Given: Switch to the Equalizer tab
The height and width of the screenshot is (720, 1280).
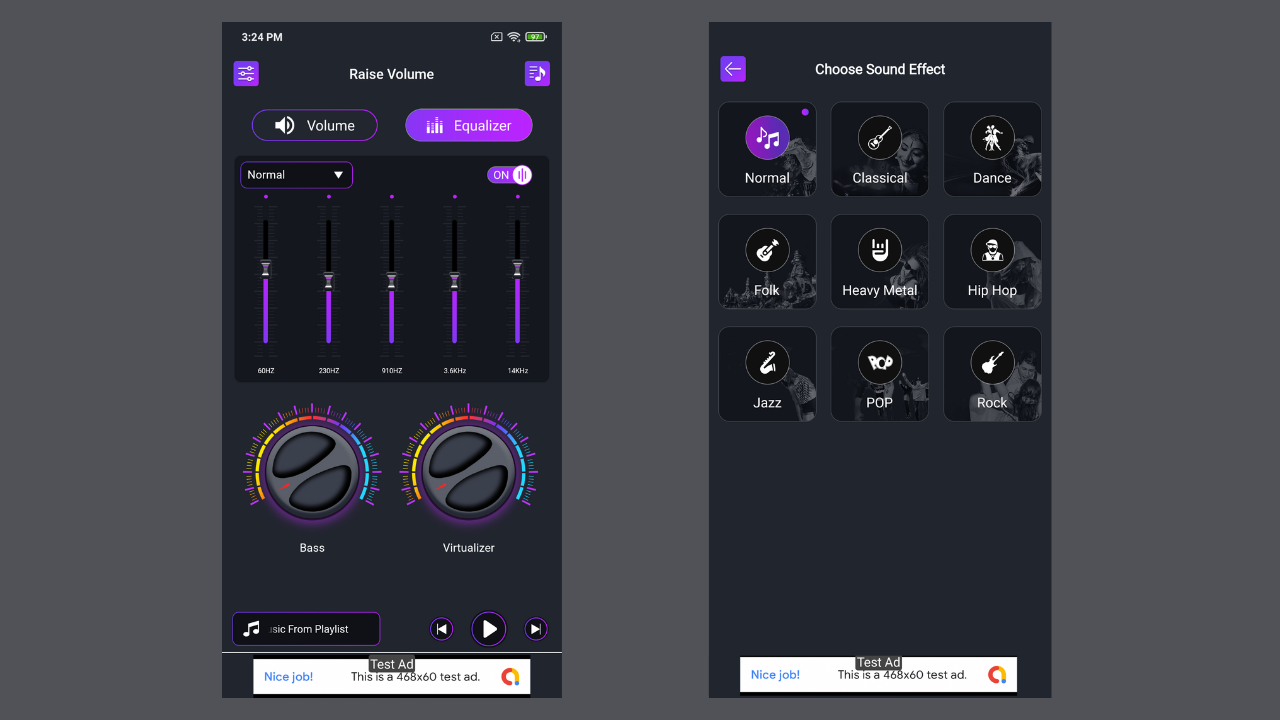Looking at the screenshot, I should click(x=469, y=125).
